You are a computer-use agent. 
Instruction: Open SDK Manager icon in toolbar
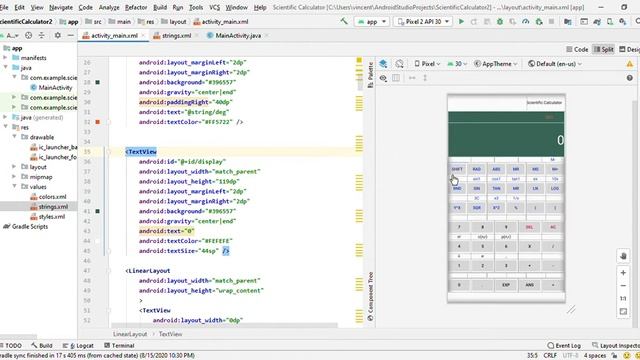622,21
